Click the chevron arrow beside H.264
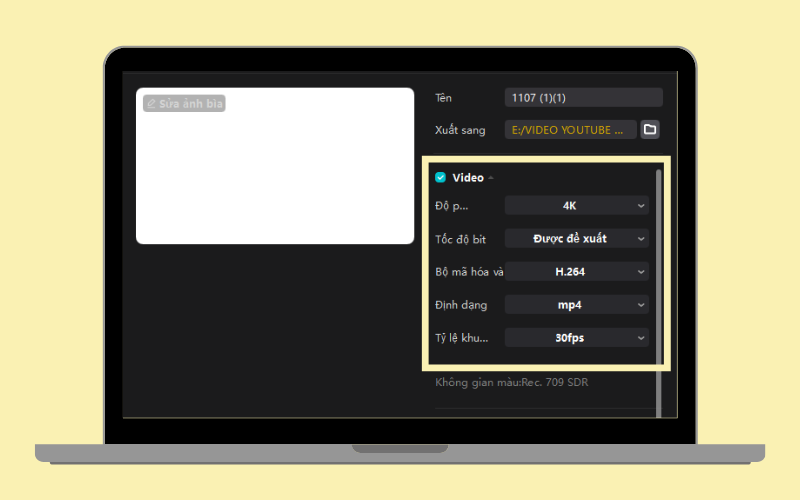The image size is (800, 500). pyautogui.click(x=641, y=272)
